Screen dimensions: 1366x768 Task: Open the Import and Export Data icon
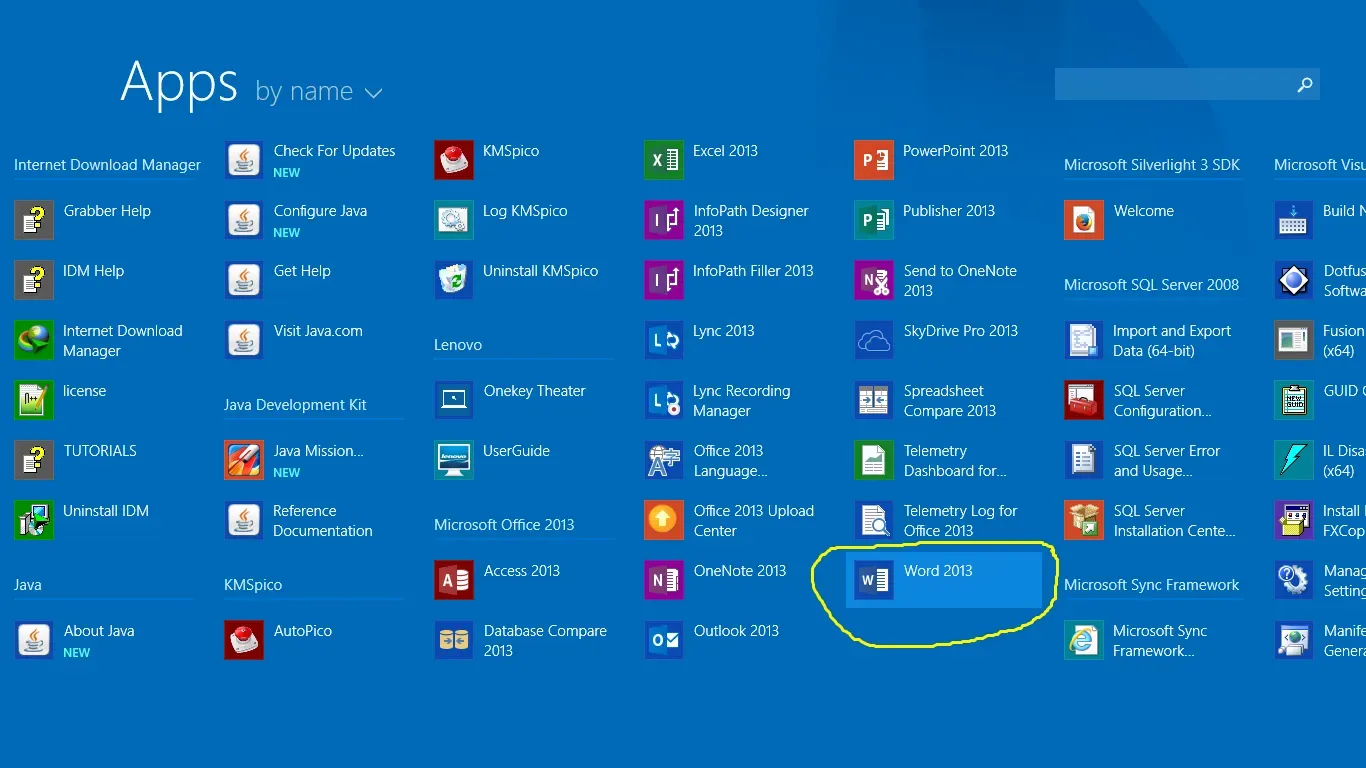[x=1084, y=340]
